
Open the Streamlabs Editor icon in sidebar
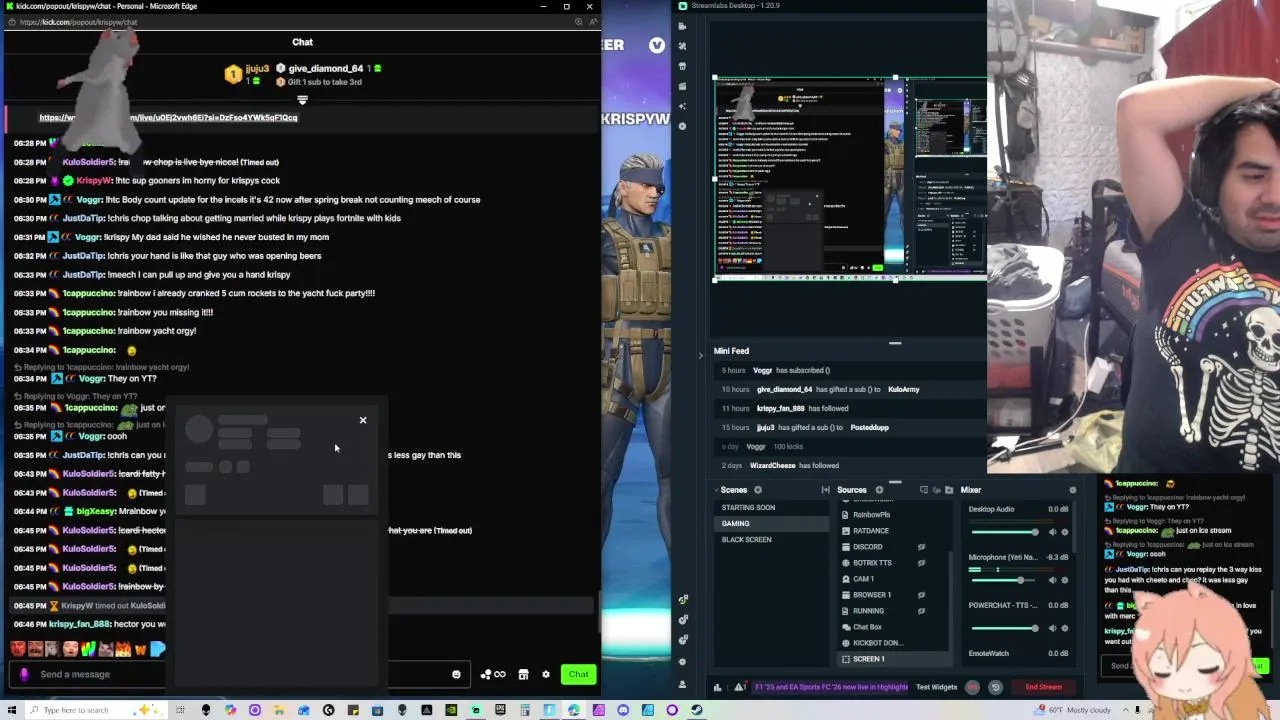click(682, 26)
